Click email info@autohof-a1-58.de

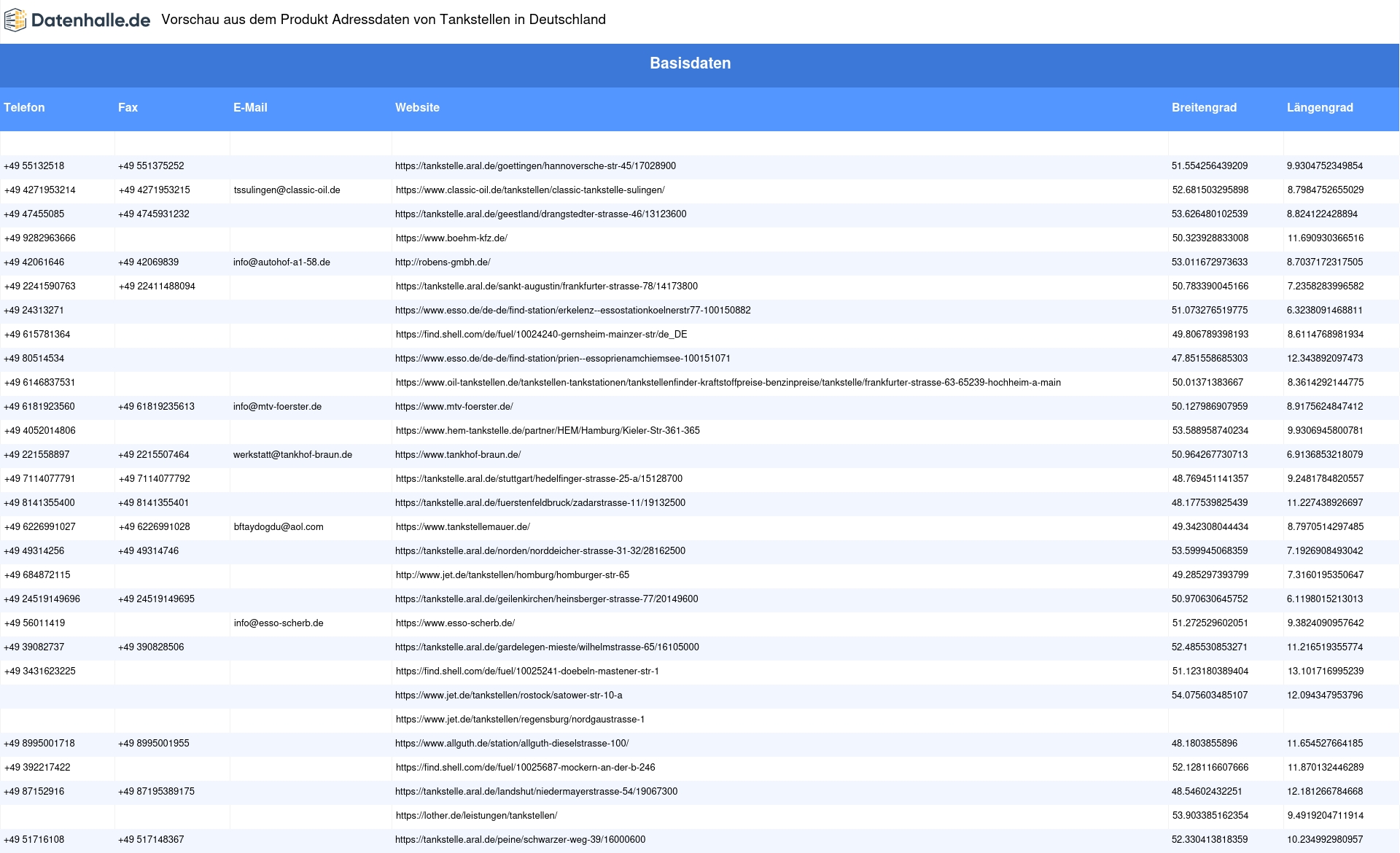[281, 262]
